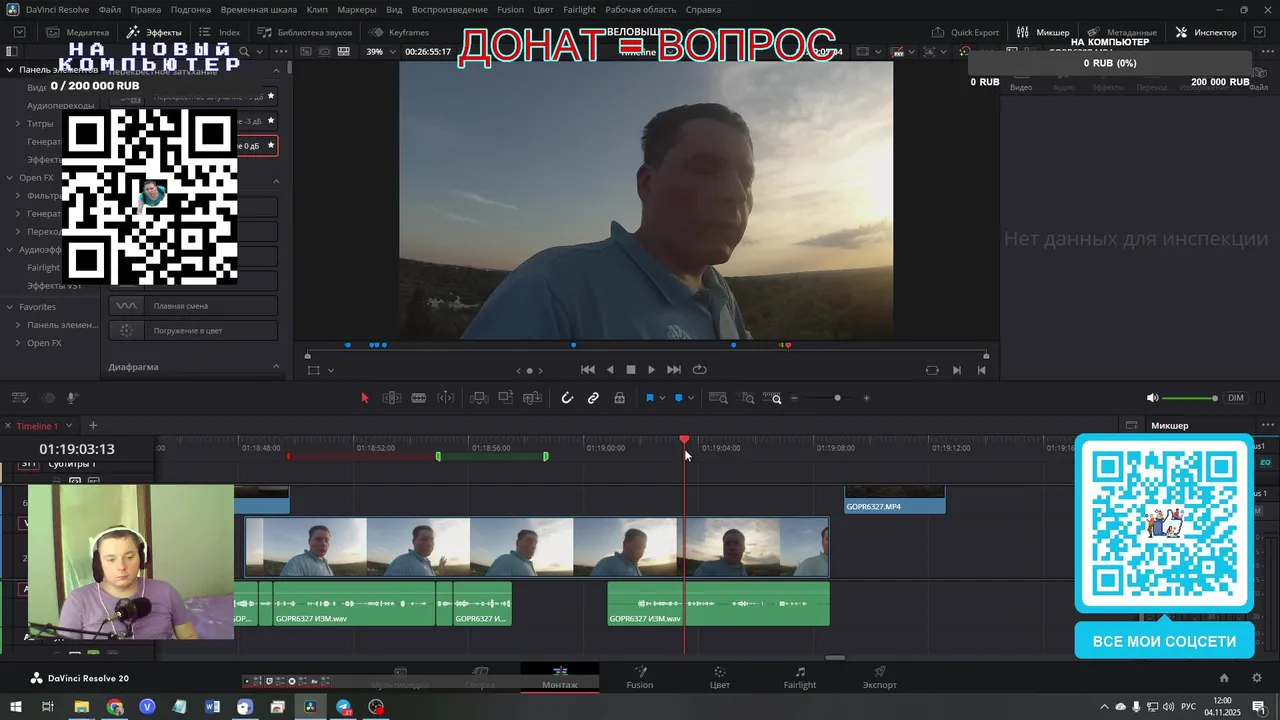Open the Quick Export button
Image resolution: width=1280 pixels, height=720 pixels.
click(x=965, y=32)
